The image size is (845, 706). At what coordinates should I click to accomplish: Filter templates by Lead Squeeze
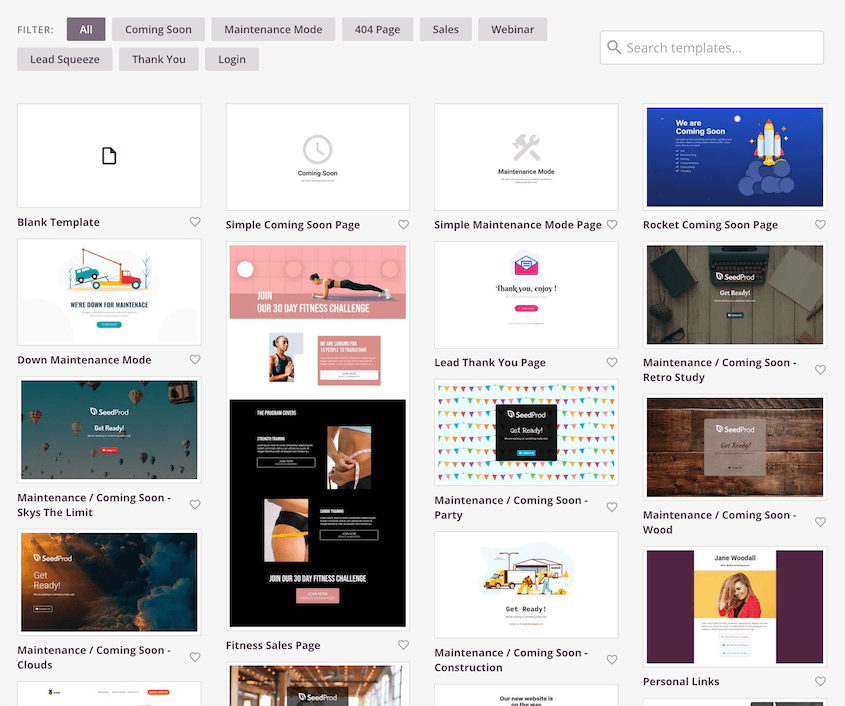tap(65, 59)
